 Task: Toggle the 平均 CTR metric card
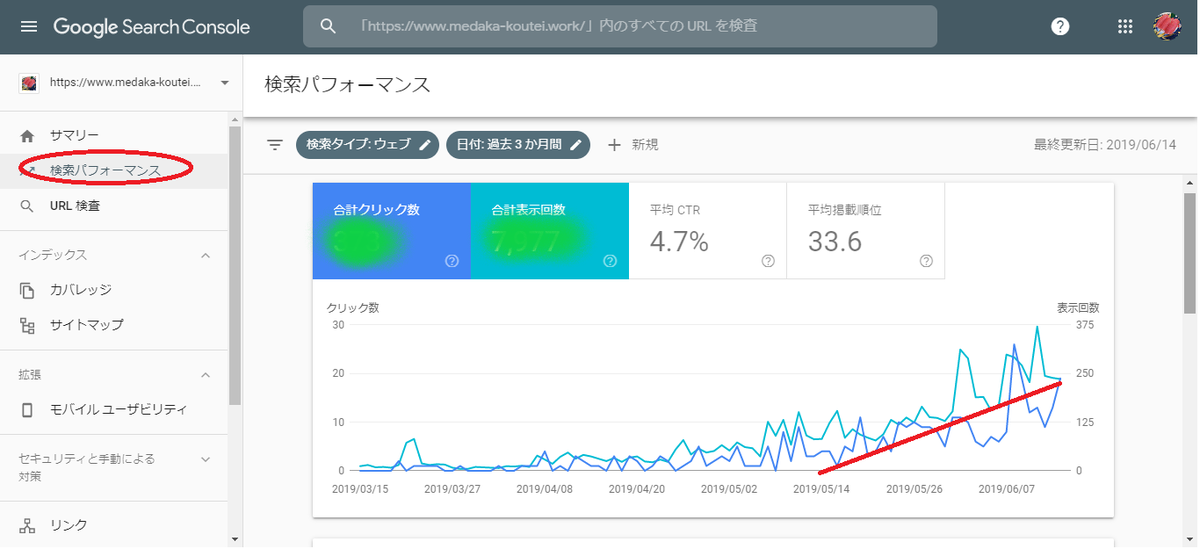[707, 231]
